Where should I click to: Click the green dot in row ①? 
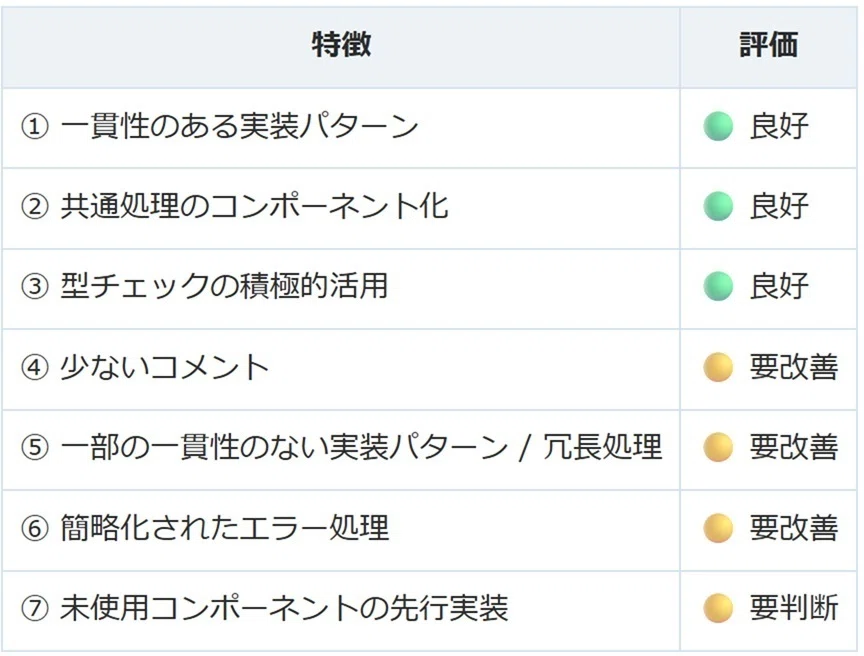[x=717, y=126]
